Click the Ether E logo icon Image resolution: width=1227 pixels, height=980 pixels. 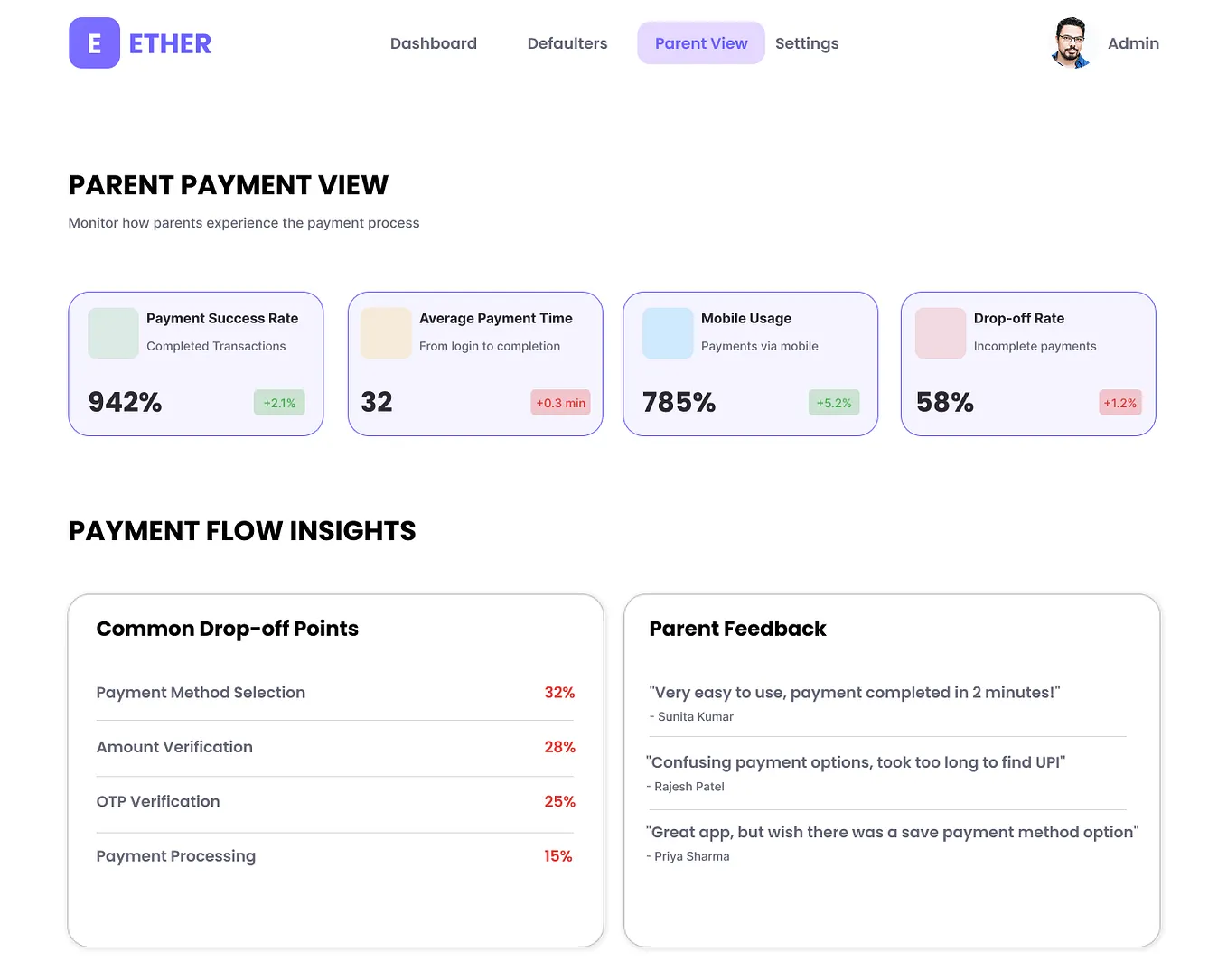[94, 43]
